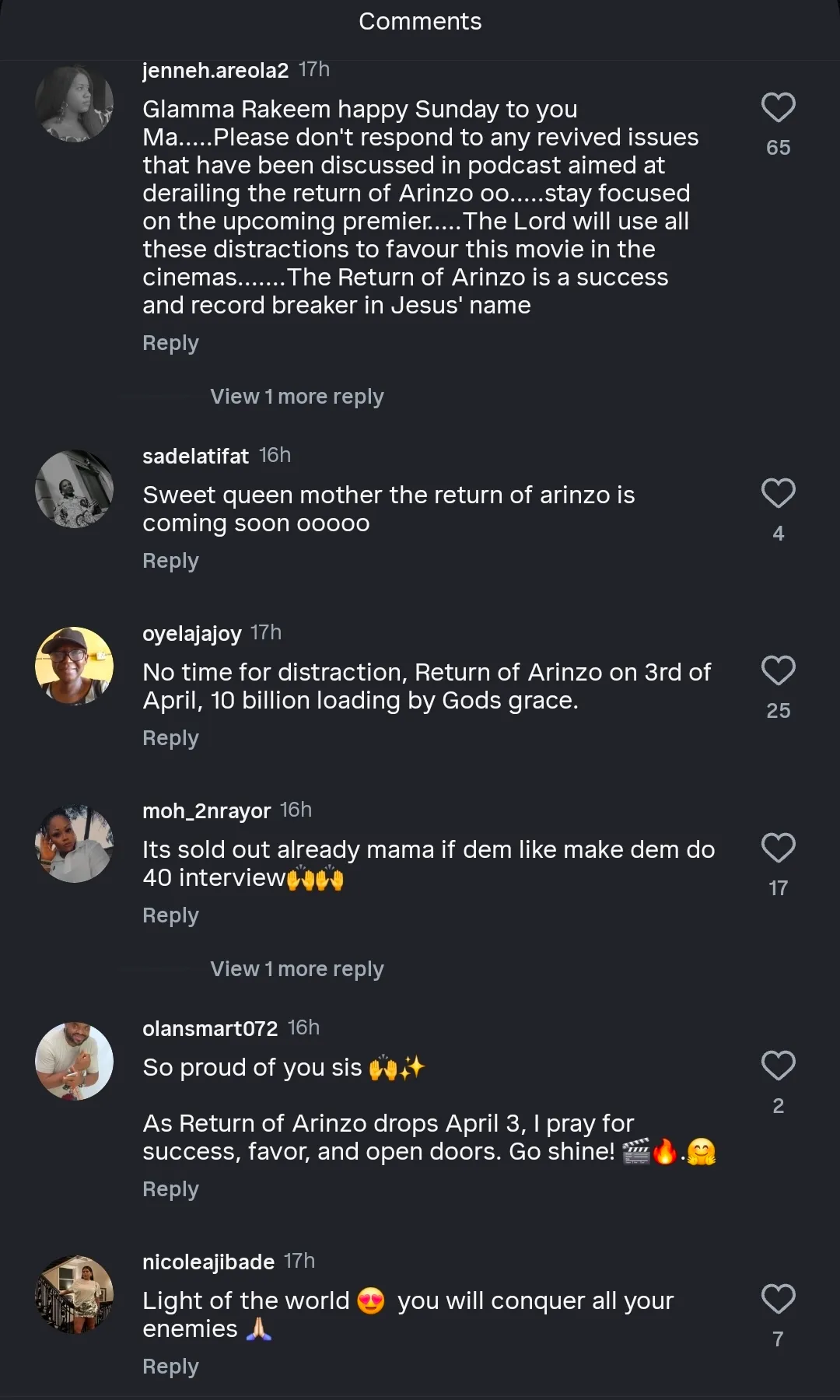Open oyelajajoy's profile avatar
840x1400 pixels.
(75, 667)
